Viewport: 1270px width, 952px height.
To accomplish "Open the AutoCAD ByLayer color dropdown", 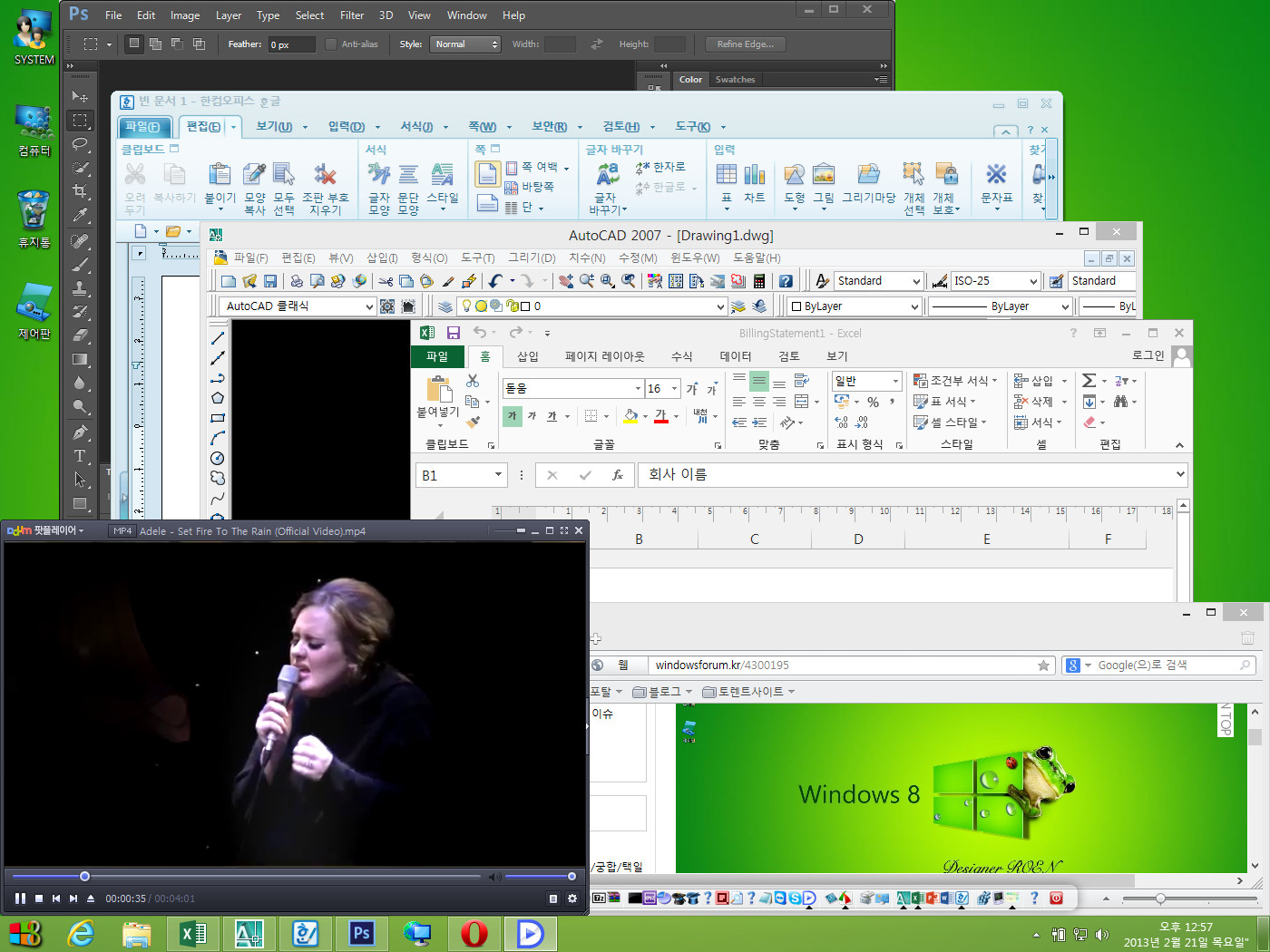I will (x=855, y=306).
